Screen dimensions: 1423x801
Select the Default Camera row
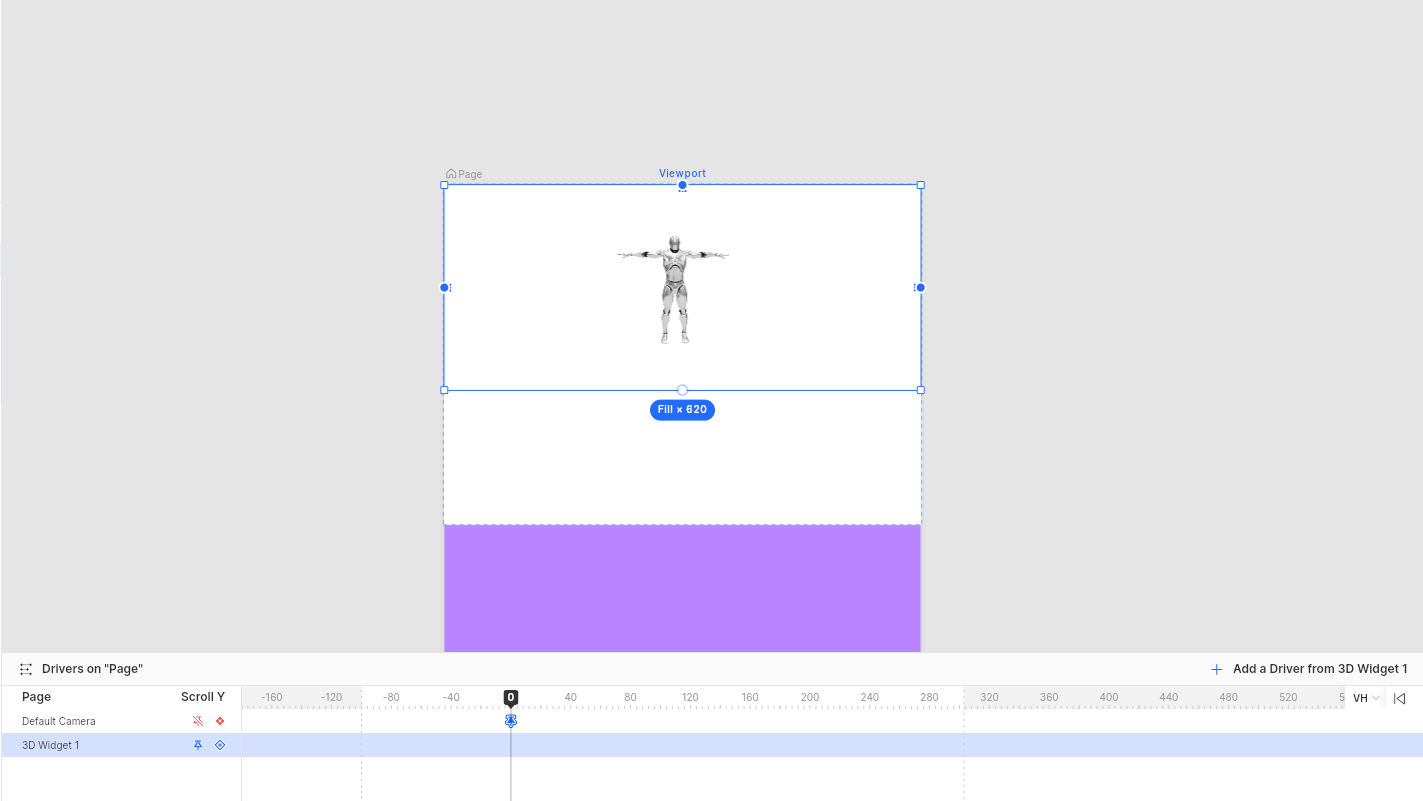pos(59,721)
